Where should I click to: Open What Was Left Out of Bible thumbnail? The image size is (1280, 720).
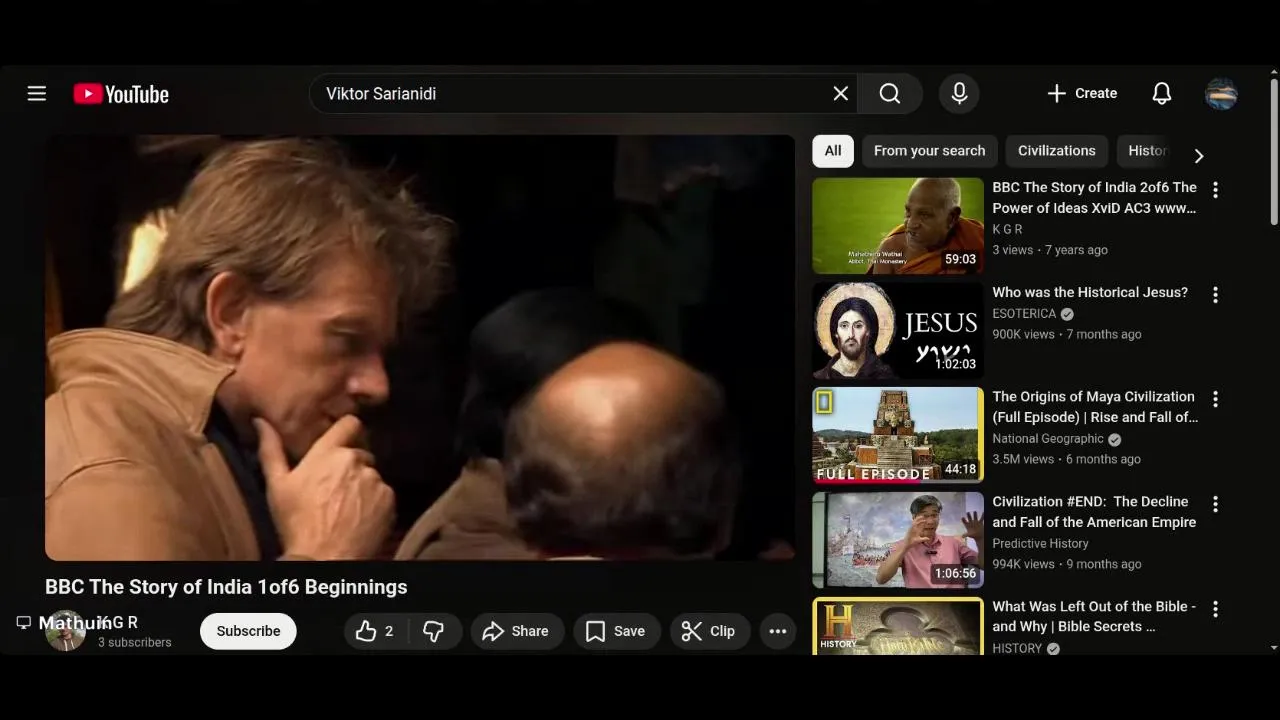tap(898, 626)
